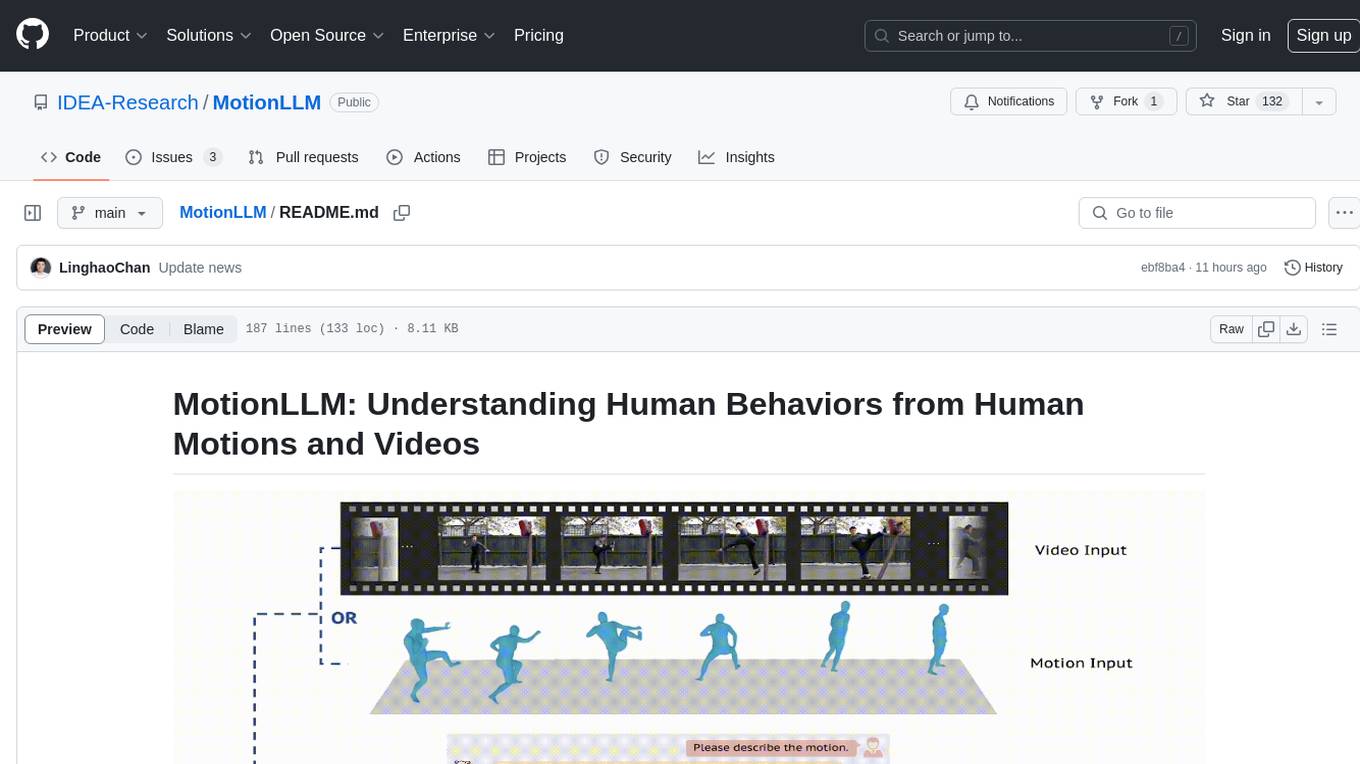Click the Notifications button
This screenshot has width=1360, height=764.
click(x=1009, y=102)
